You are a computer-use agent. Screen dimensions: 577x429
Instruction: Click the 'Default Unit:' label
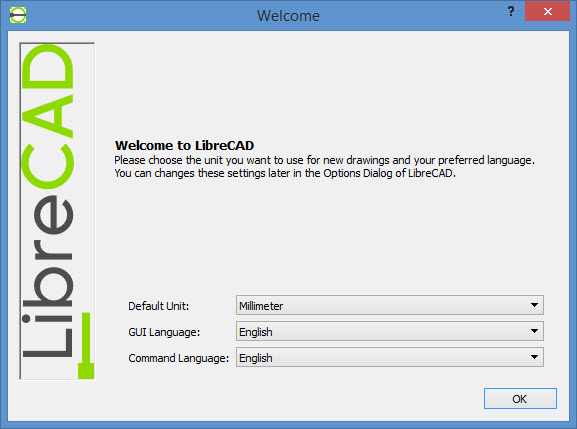[x=159, y=306]
